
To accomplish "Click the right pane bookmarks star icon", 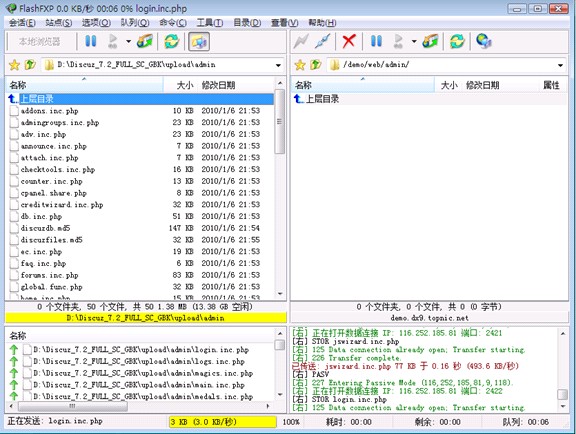I will coord(300,65).
